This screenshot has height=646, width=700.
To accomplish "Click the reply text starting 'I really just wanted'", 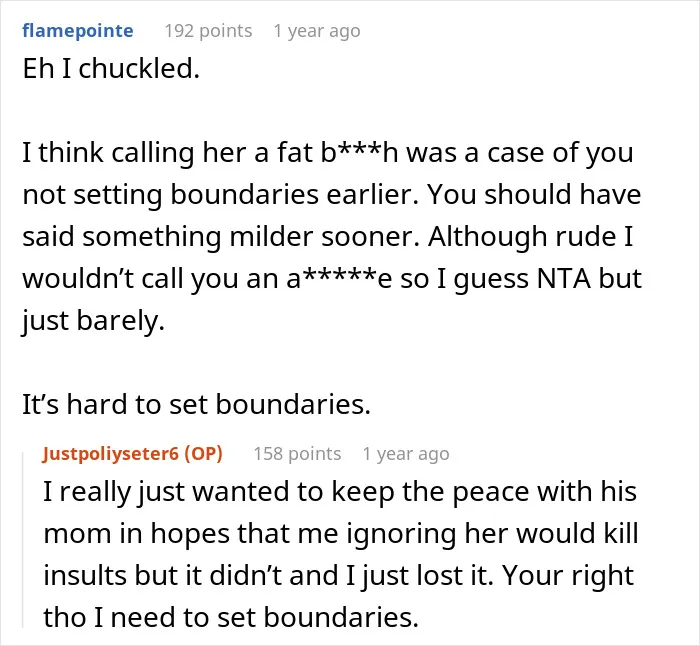I will point(341,554).
